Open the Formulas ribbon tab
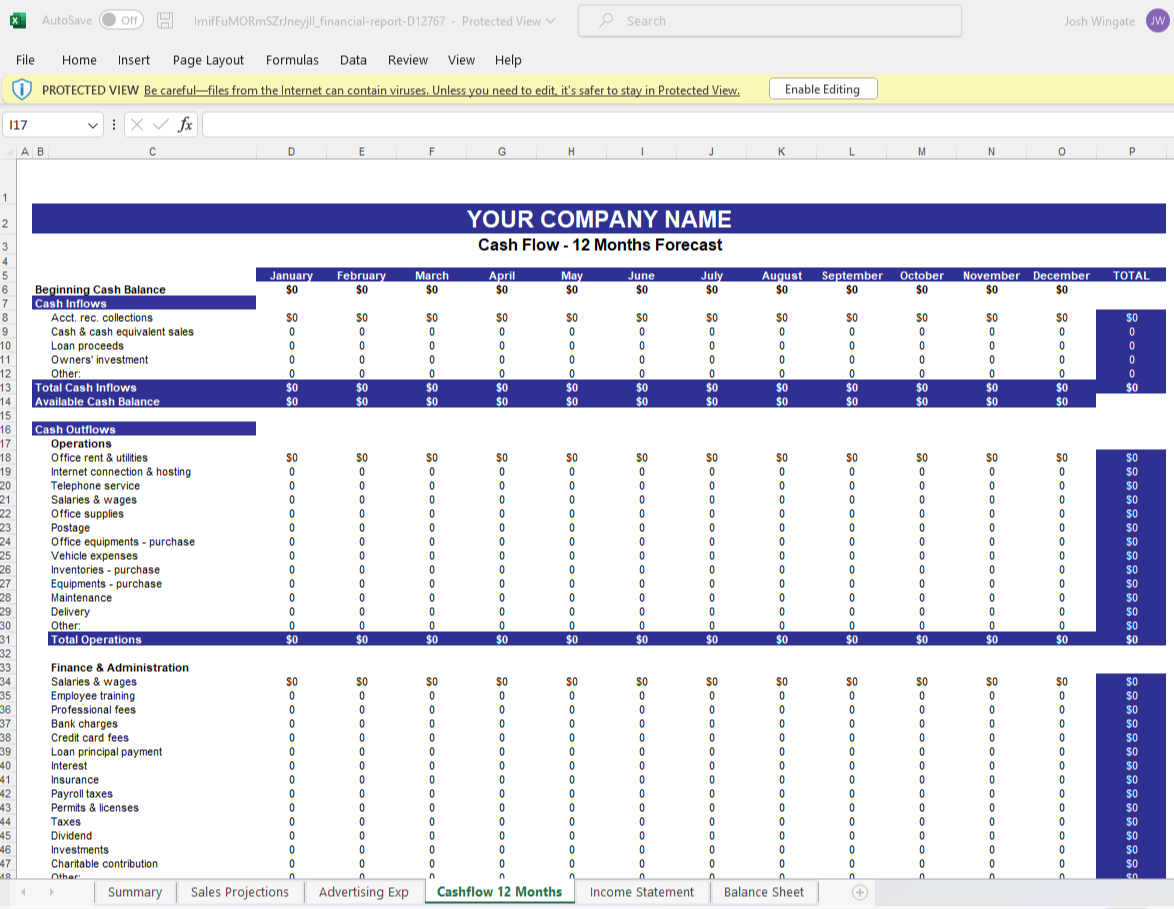Image resolution: width=1174 pixels, height=909 pixels. pos(292,60)
